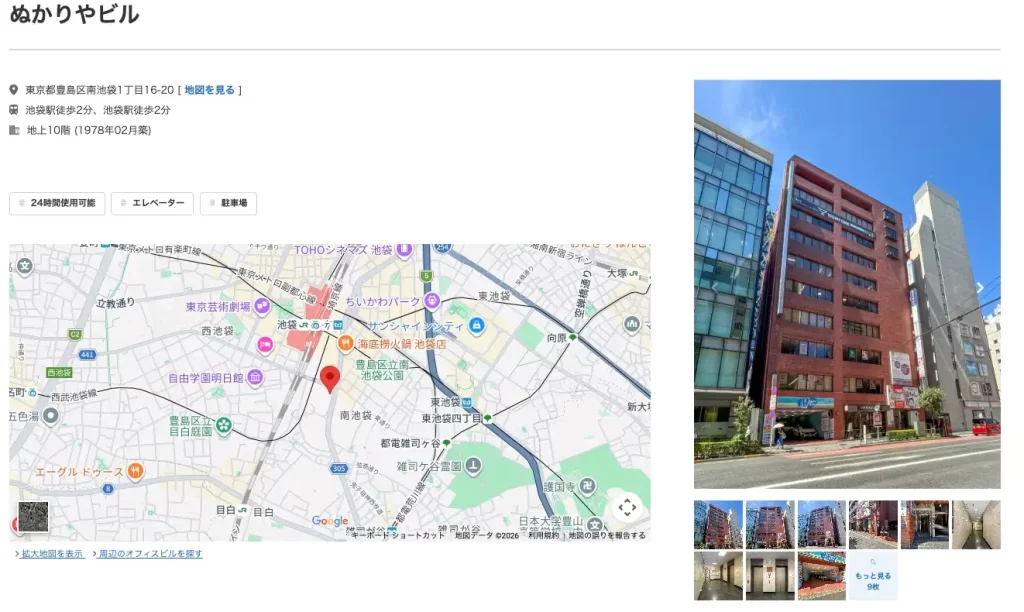The height and width of the screenshot is (612, 1024).
Task: Select the 24時間使用可能 tag
Action: coord(57,203)
